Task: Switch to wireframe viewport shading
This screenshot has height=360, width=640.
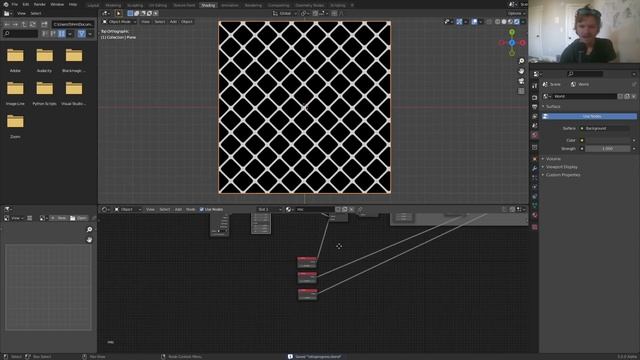Action: click(x=498, y=22)
